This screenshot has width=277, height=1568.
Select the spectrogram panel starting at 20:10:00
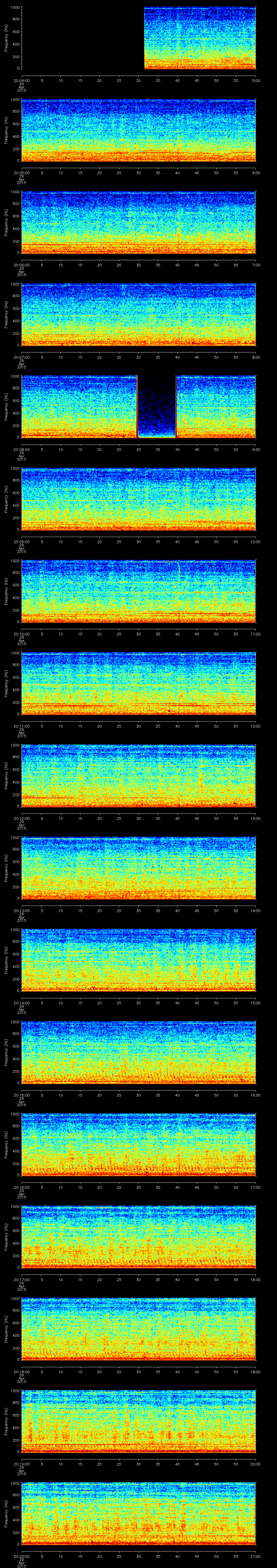[x=139, y=591]
